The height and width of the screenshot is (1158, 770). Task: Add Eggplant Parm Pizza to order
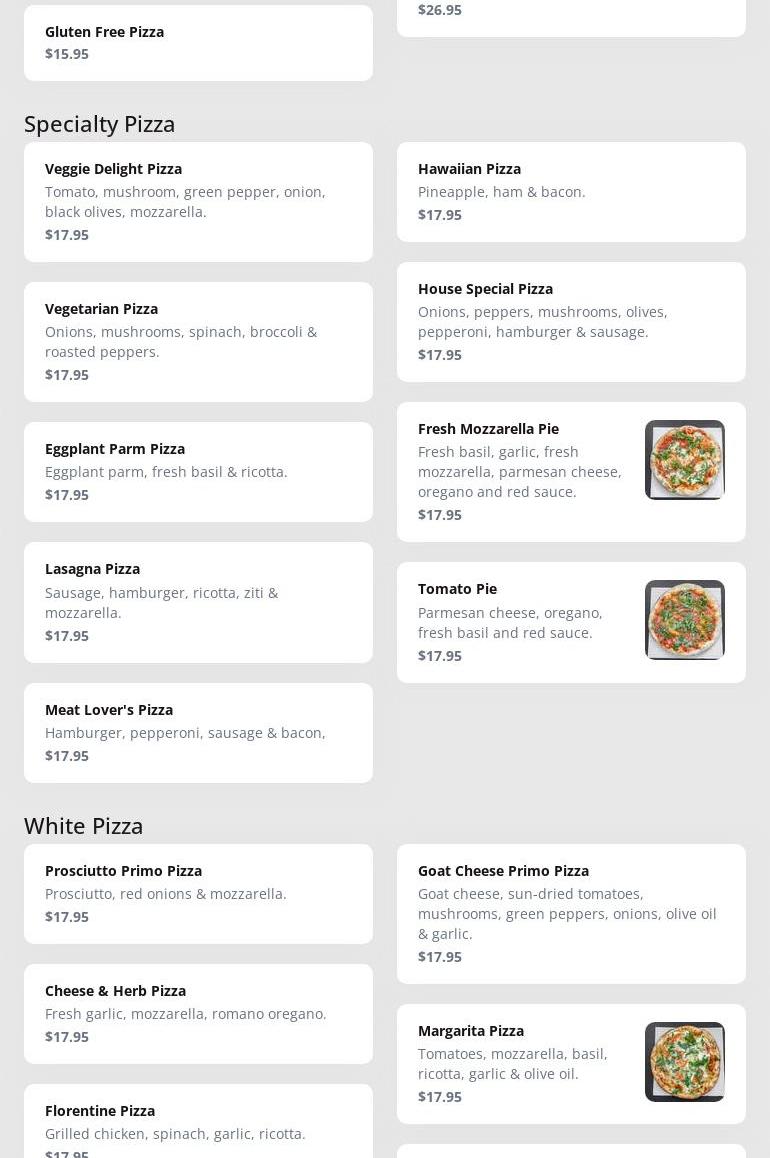coord(198,472)
